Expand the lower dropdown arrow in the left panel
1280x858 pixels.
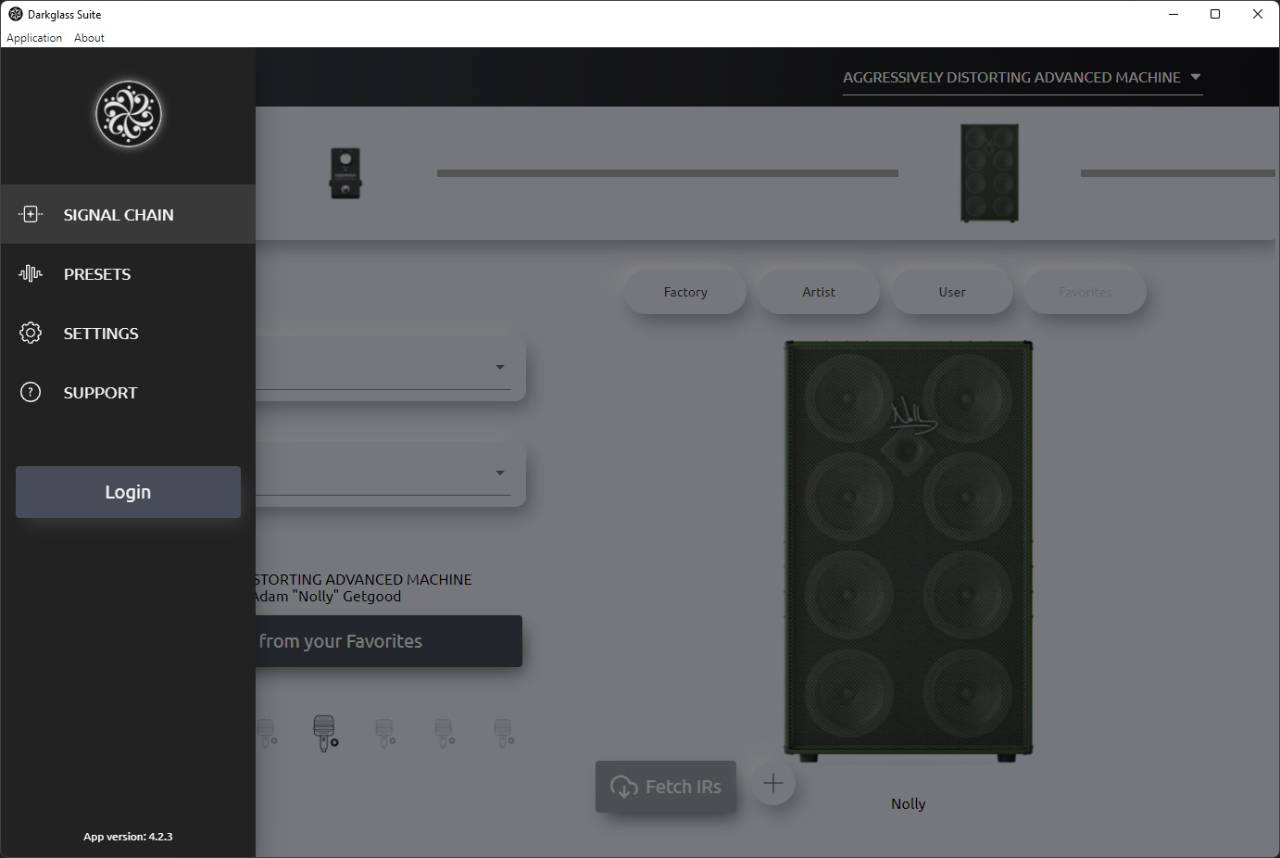point(500,473)
